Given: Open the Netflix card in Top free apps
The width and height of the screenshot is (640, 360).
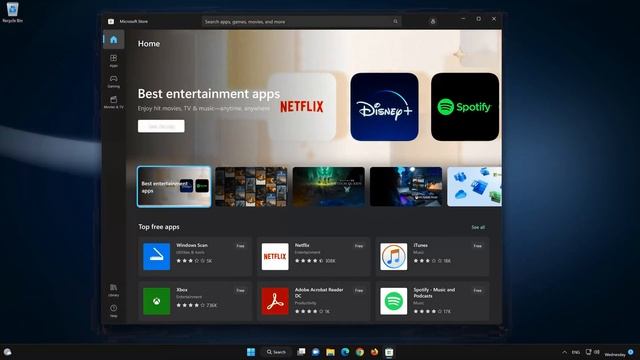Looking at the screenshot, I should [313, 256].
